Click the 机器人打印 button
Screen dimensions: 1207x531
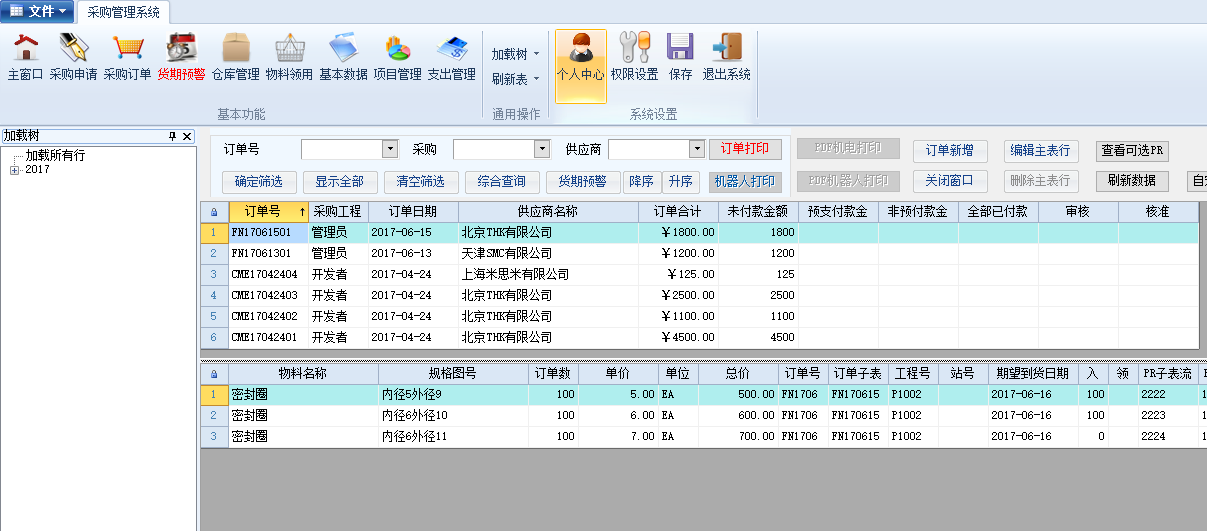(x=745, y=182)
